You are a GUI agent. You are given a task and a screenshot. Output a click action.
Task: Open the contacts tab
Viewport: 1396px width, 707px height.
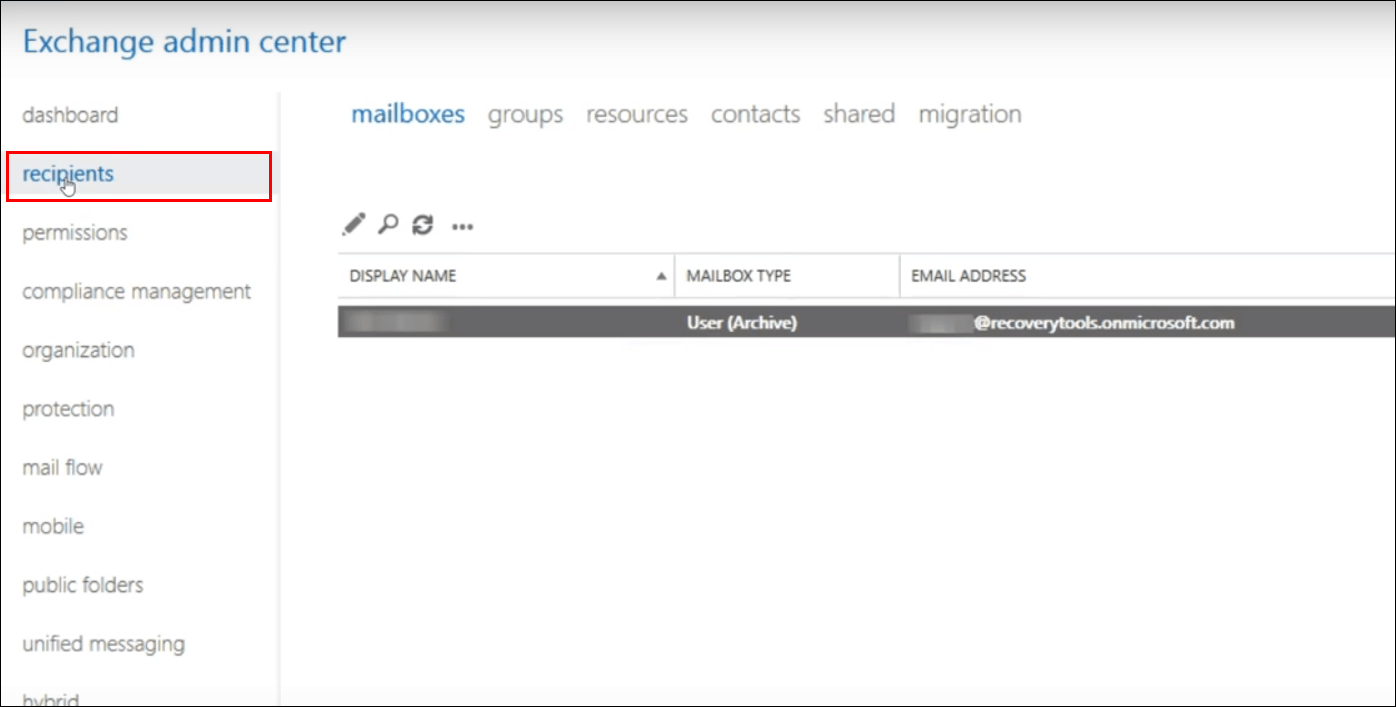[x=755, y=114]
